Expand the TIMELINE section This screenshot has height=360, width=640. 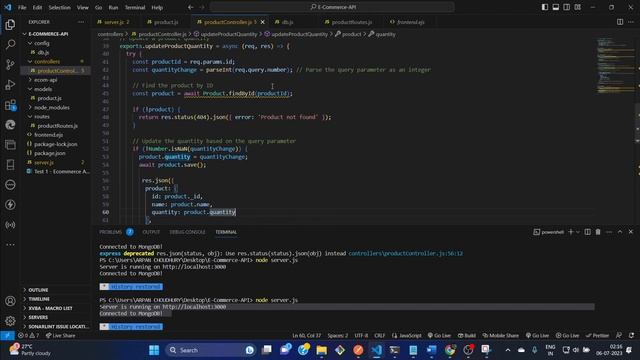point(39,299)
